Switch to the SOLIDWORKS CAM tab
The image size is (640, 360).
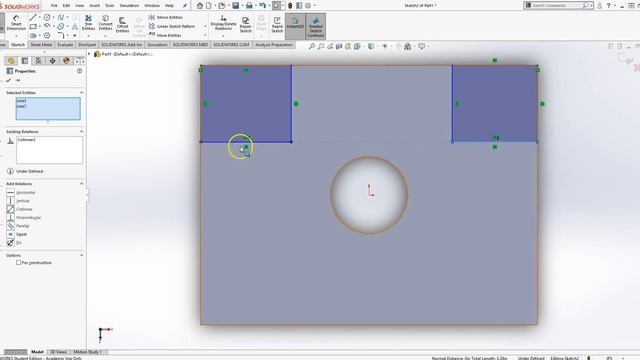[231, 45]
